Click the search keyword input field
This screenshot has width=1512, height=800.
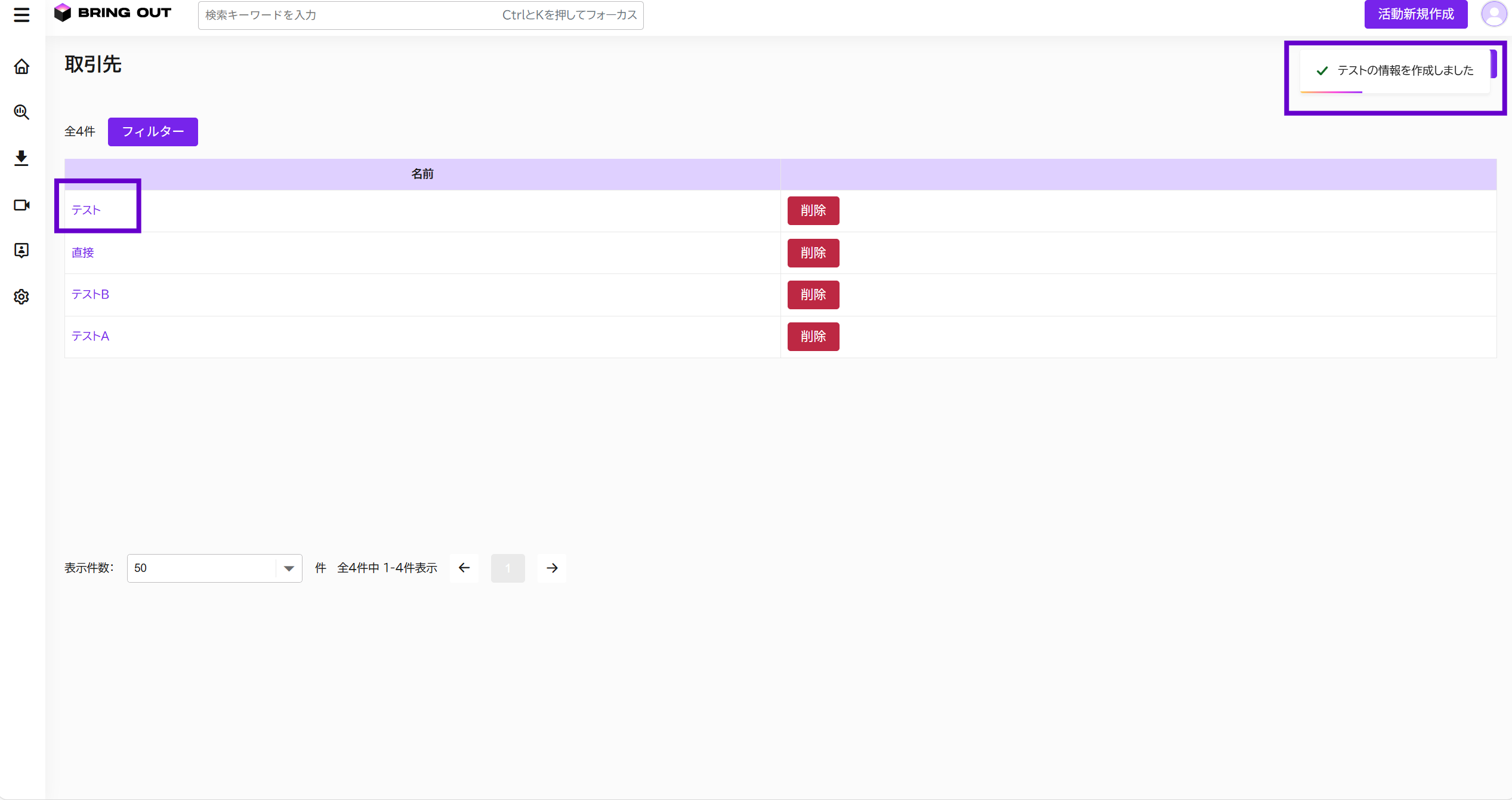(x=421, y=15)
